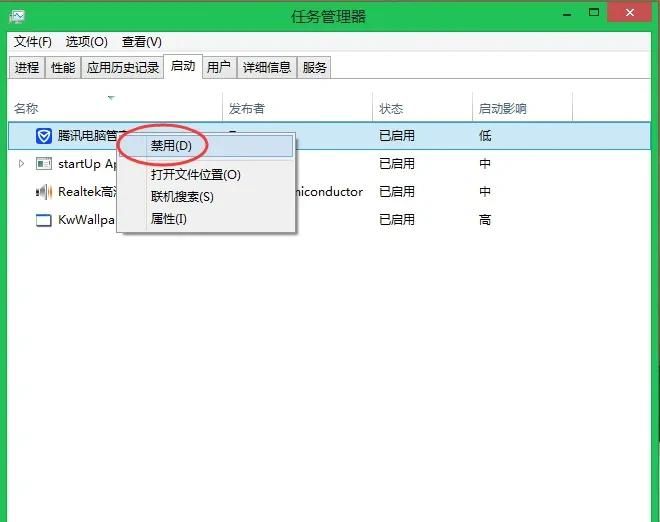660x522 pixels.
Task: Select the KwWallpaper entry name
Action: [x=86, y=220]
